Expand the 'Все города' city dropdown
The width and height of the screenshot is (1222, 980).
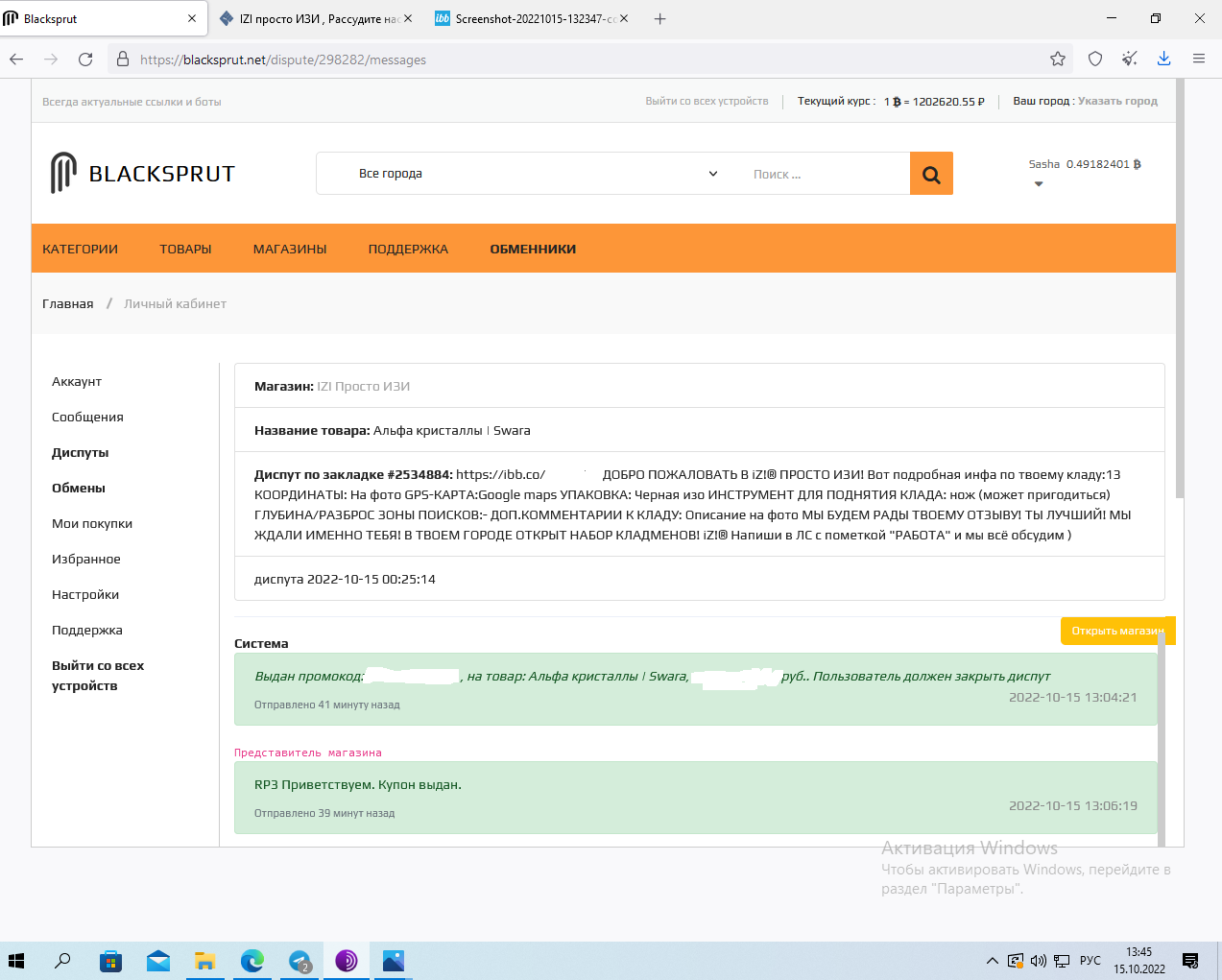point(539,174)
